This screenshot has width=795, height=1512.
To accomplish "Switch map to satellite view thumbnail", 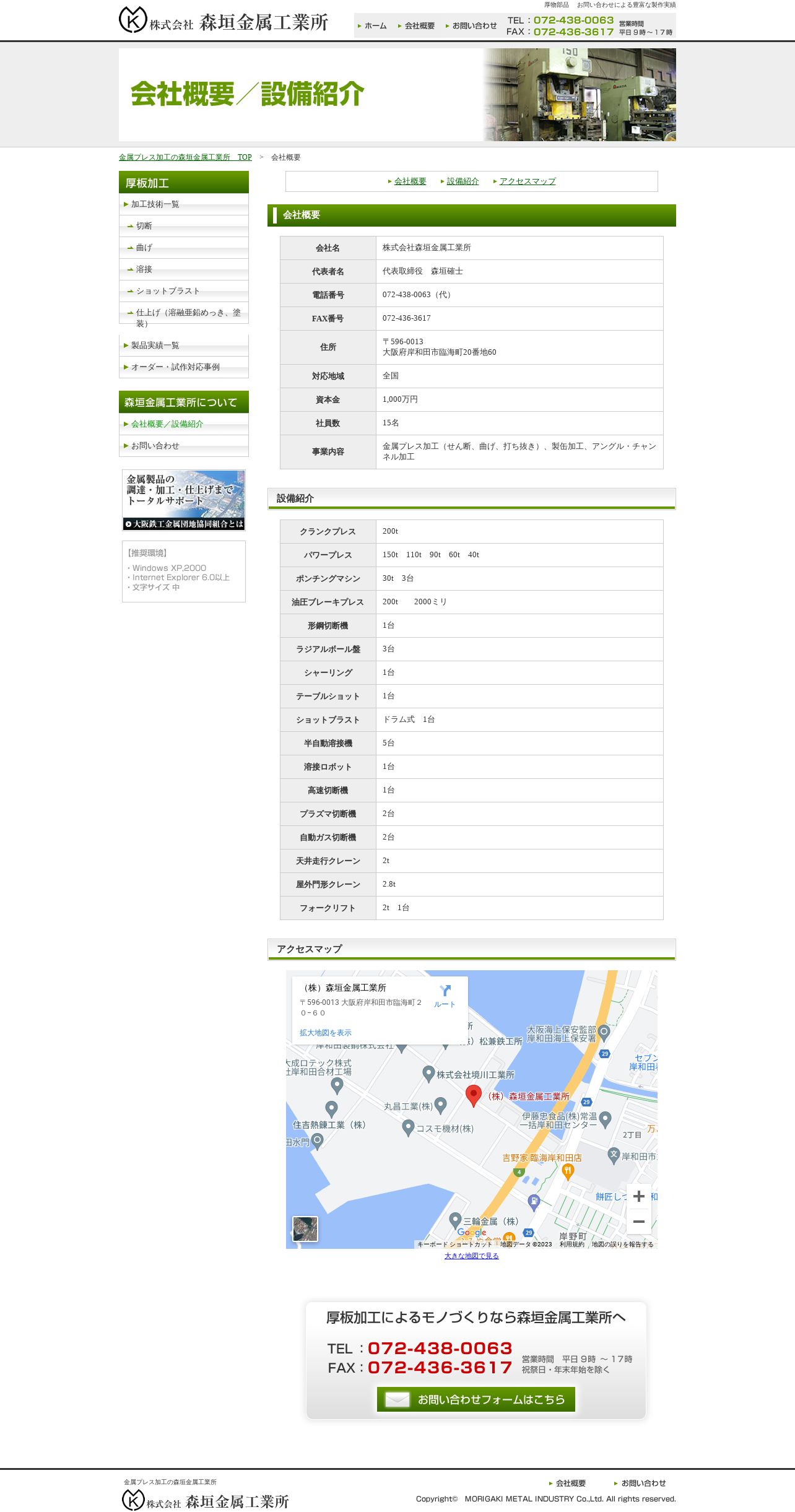I will click(x=305, y=1229).
